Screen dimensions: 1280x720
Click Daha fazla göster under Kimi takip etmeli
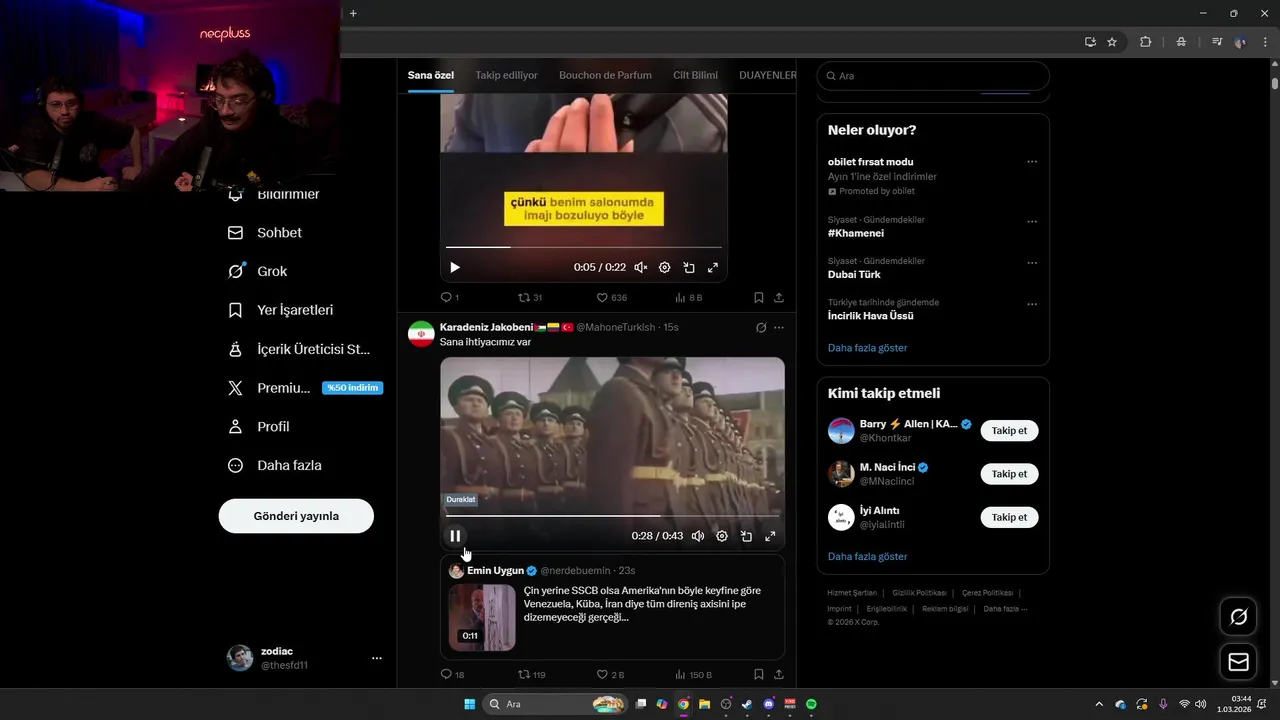tap(867, 556)
